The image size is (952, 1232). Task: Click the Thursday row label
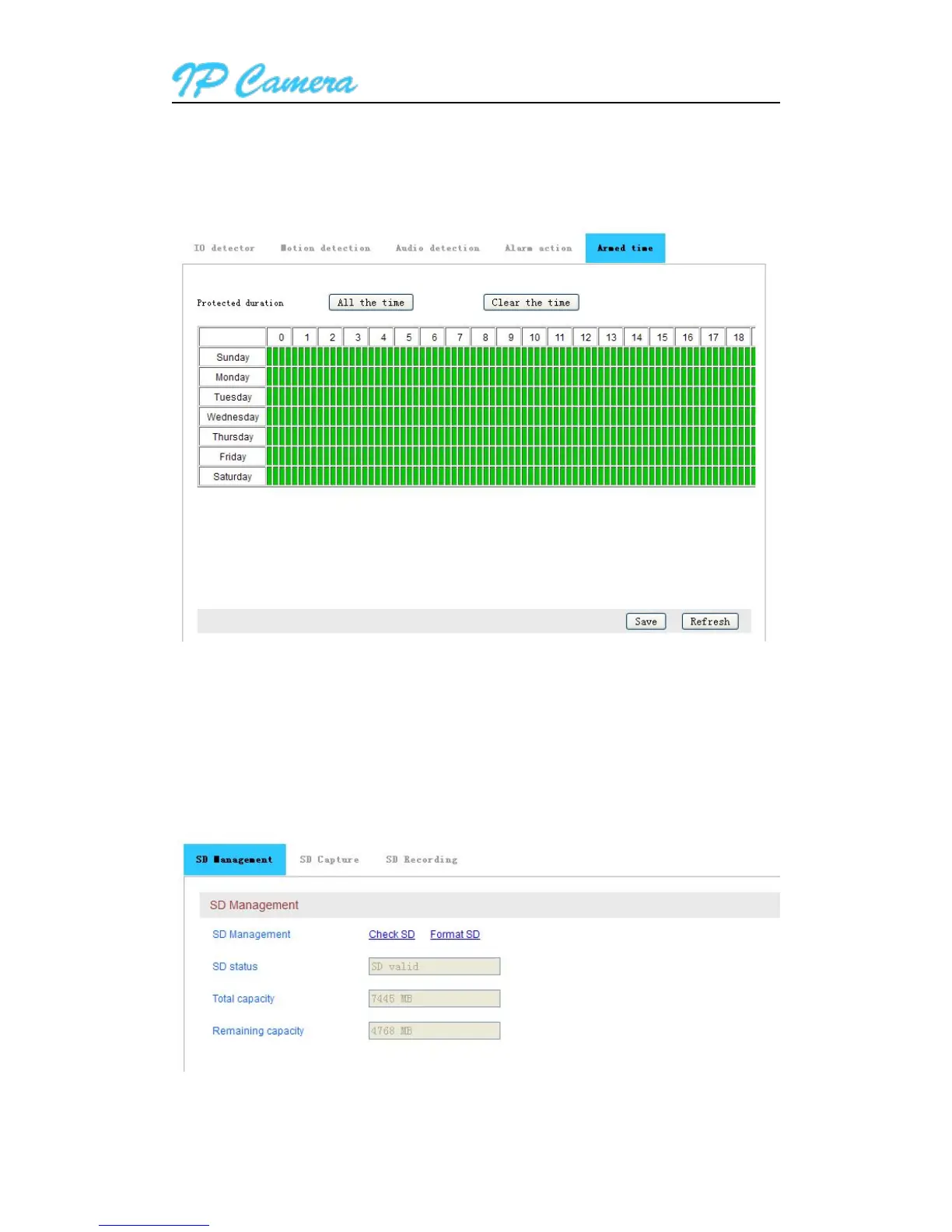click(233, 437)
